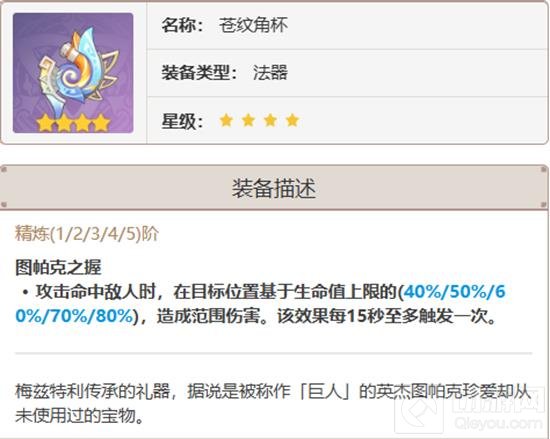The height and width of the screenshot is (439, 550).
Task: Click the 名称 label
Action: point(182,25)
